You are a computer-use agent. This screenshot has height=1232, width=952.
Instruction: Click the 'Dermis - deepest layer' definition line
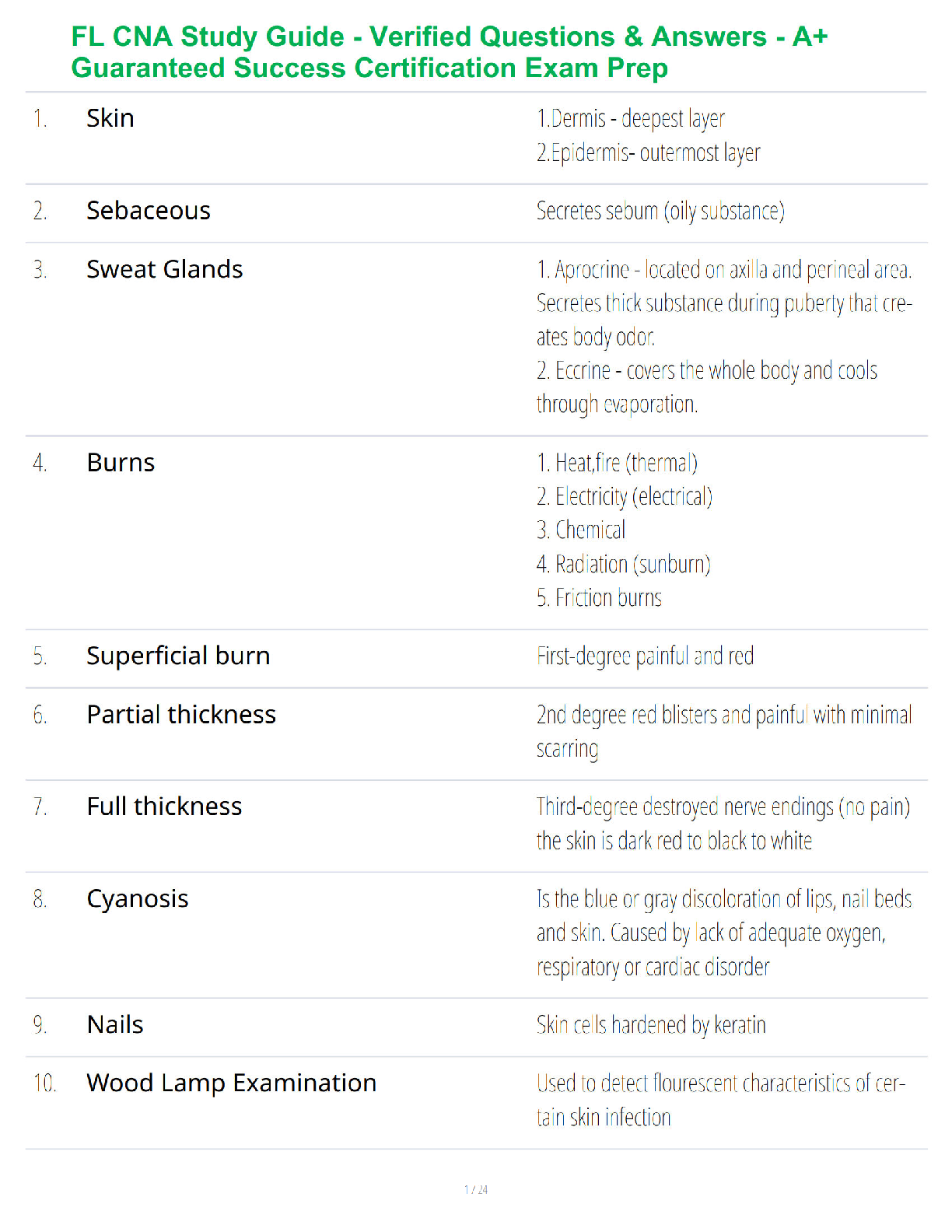[631, 119]
